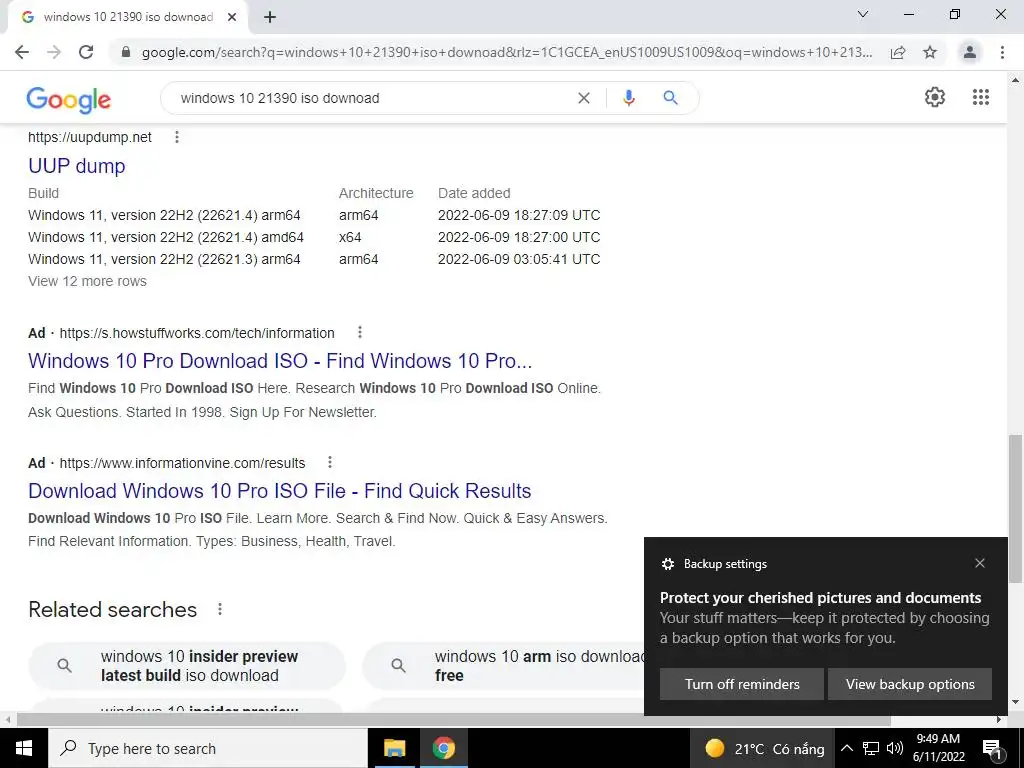This screenshot has width=1024, height=768.
Task: Reload the current page
Action: click(86, 52)
